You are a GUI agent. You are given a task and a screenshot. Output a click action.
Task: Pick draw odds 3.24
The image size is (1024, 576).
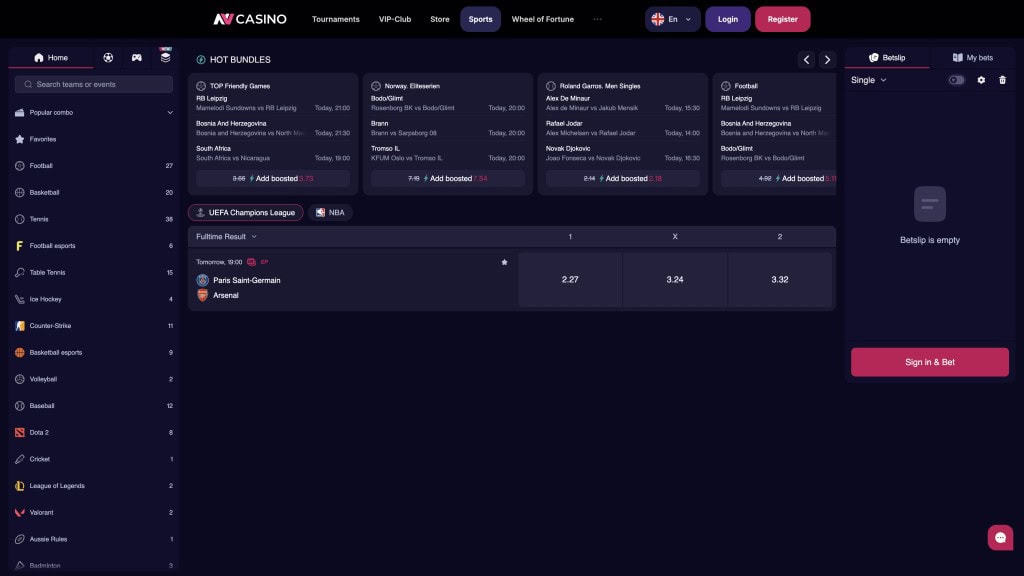tap(675, 280)
